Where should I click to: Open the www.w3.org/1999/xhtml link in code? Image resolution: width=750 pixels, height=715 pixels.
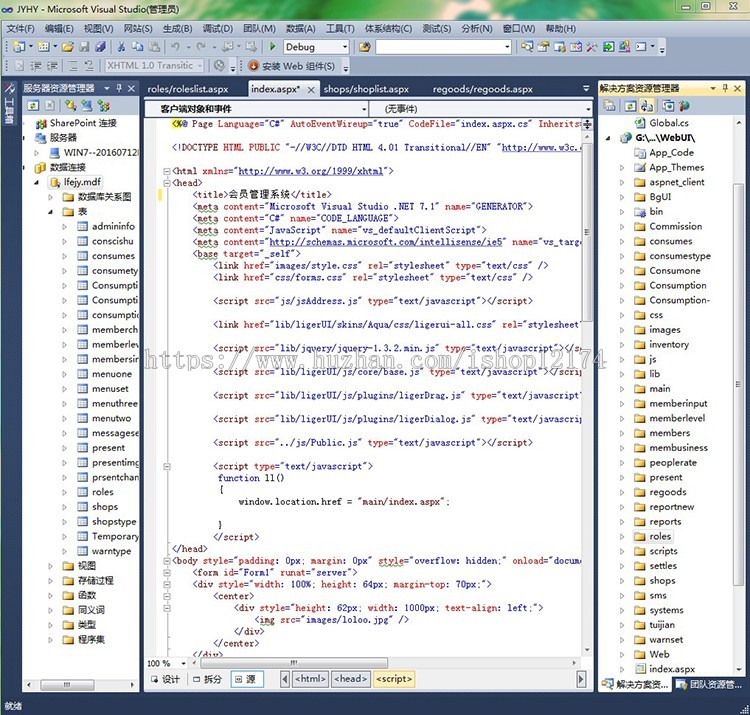(311, 171)
